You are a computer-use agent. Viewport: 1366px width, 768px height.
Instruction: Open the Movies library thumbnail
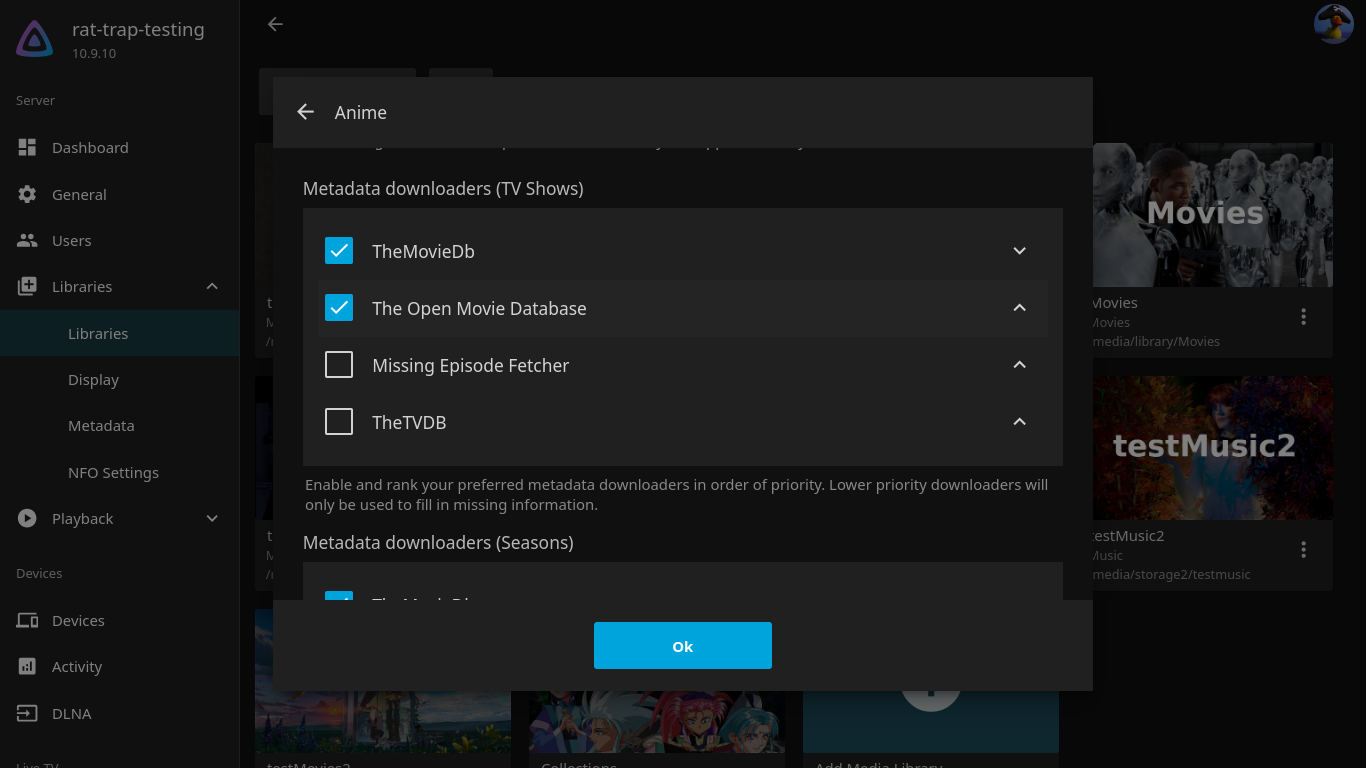[x=1212, y=215]
